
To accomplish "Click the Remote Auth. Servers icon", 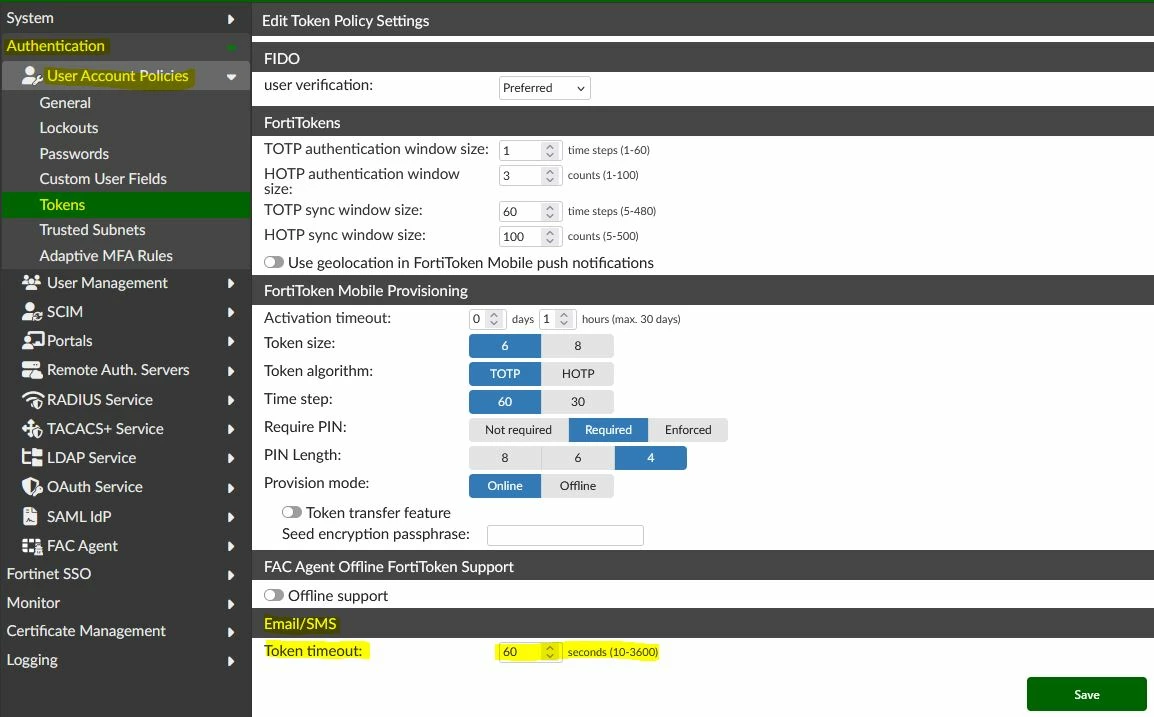I will pos(31,370).
